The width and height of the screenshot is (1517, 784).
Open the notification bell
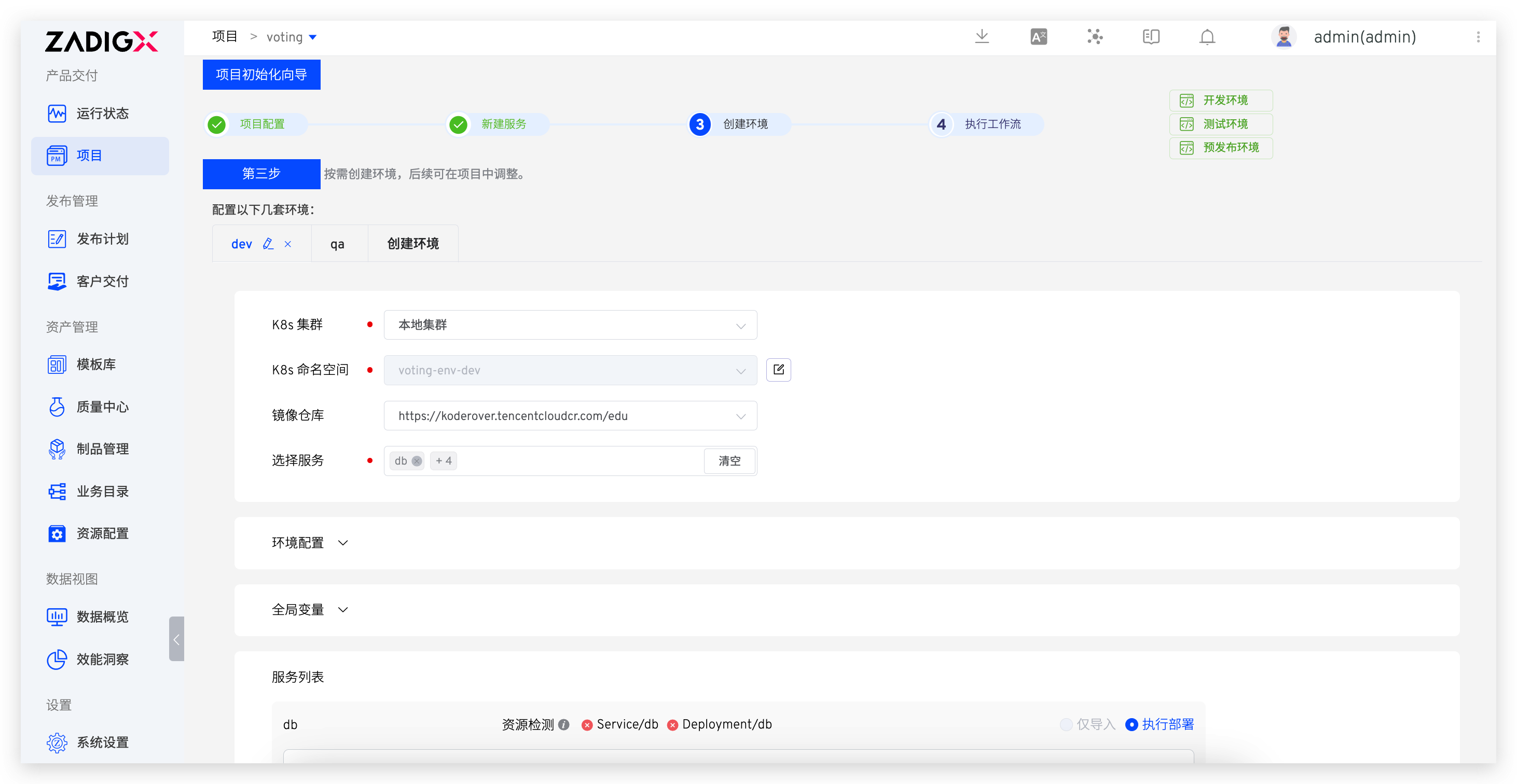click(1207, 36)
